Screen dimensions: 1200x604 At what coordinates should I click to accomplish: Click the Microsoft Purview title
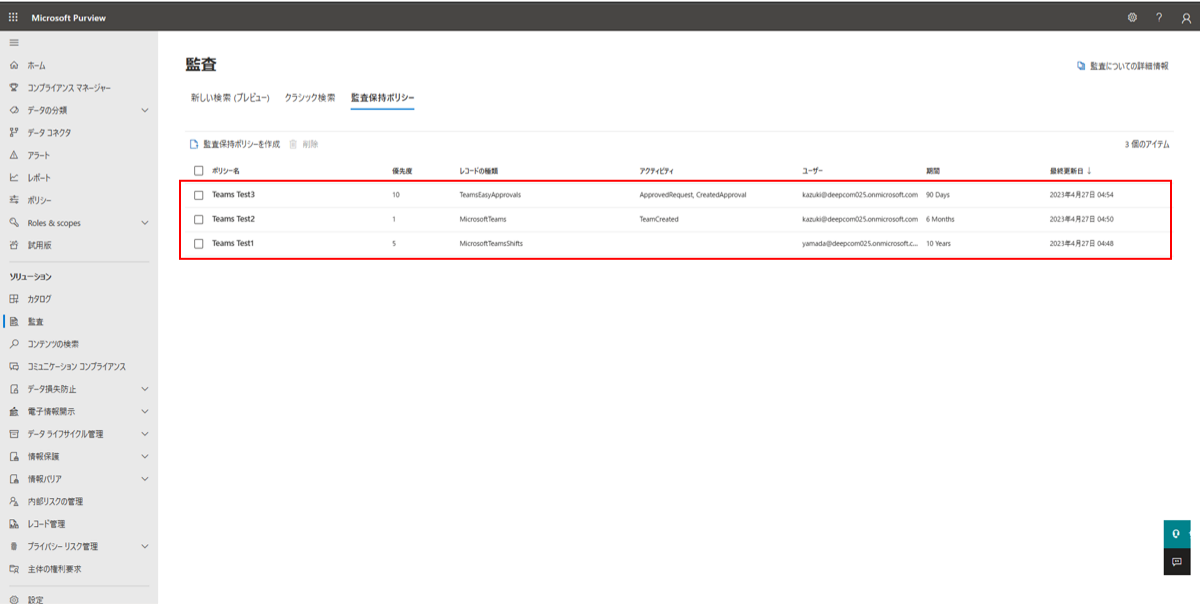[68, 18]
